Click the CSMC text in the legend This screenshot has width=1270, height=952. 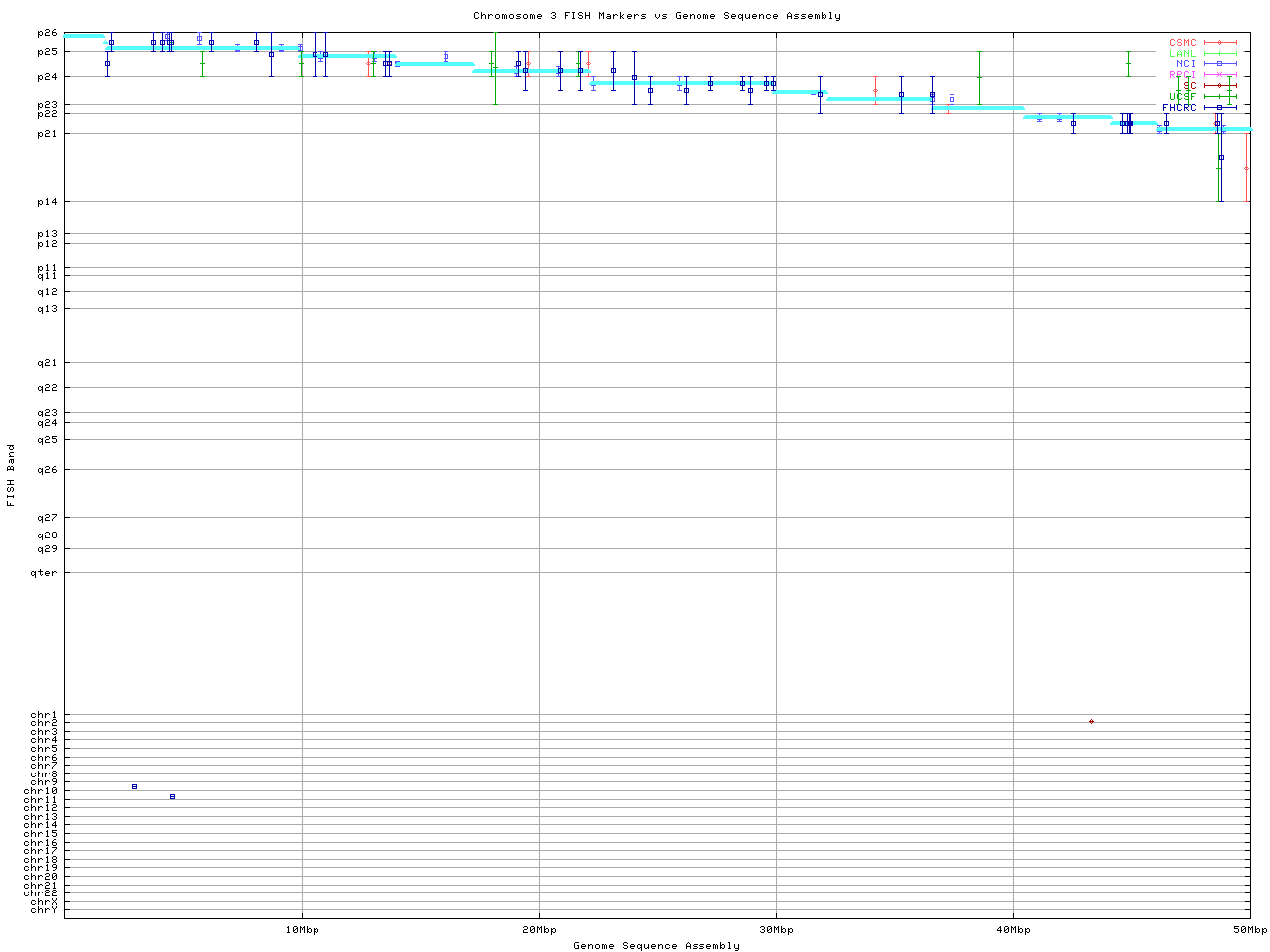pos(1182,43)
